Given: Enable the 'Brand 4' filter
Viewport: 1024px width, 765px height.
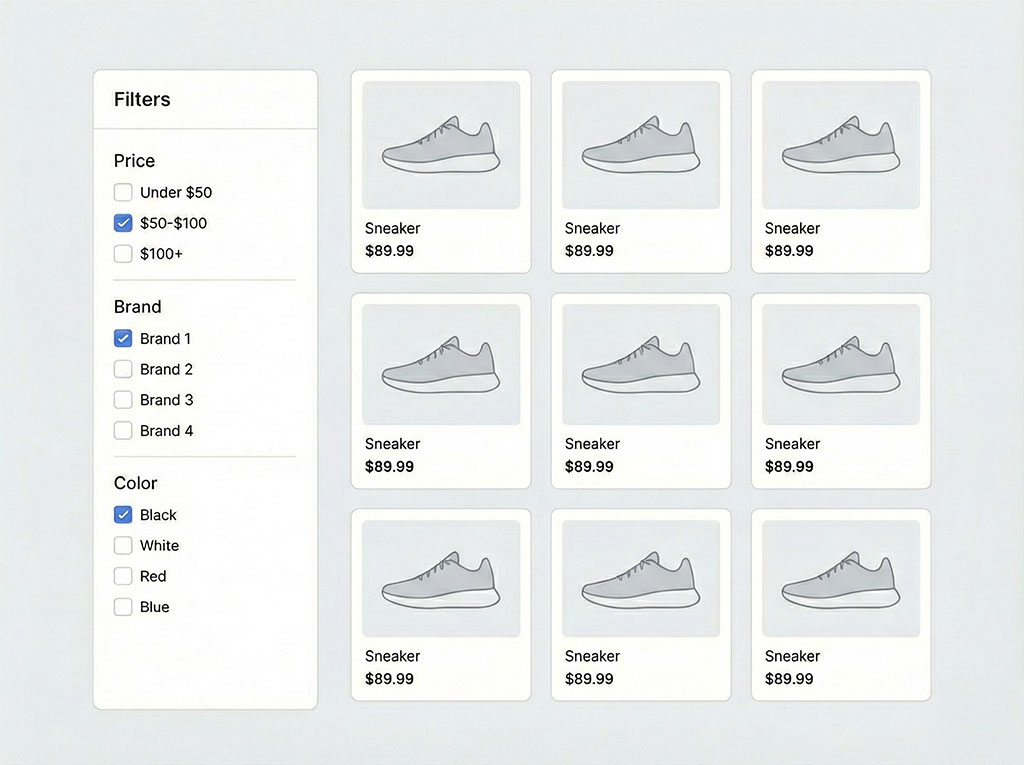Looking at the screenshot, I should 123,431.
